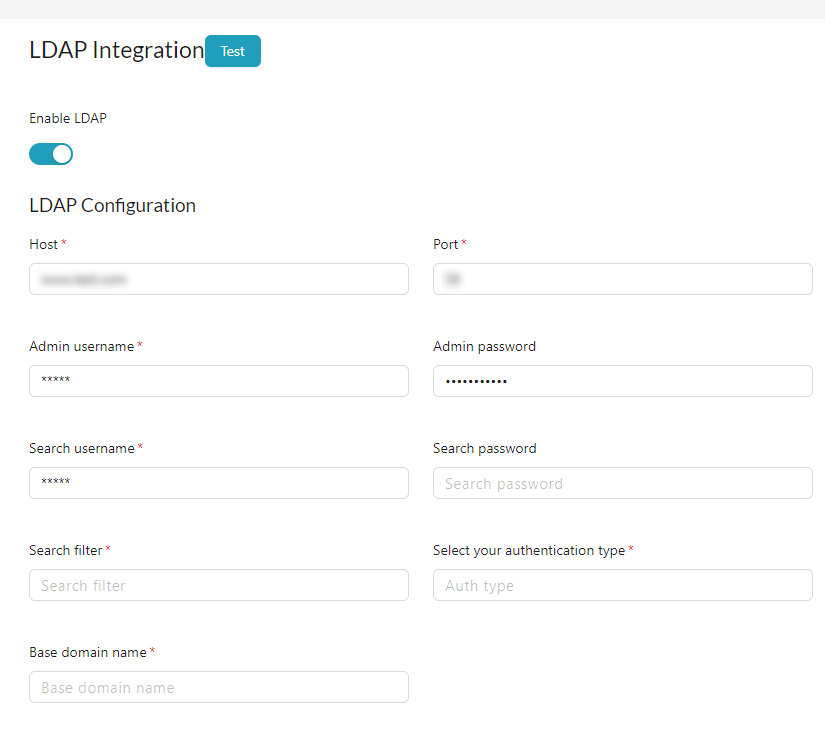Open the authentication type selector
825x745 pixels.
(x=622, y=585)
